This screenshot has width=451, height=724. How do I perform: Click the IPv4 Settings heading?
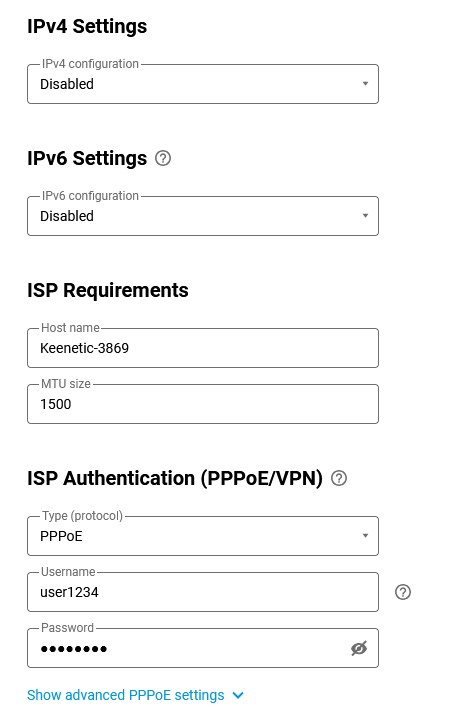87,26
